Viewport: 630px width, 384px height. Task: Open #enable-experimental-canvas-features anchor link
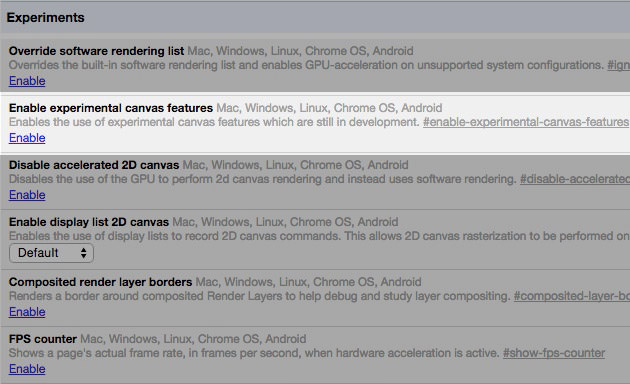[x=526, y=122]
